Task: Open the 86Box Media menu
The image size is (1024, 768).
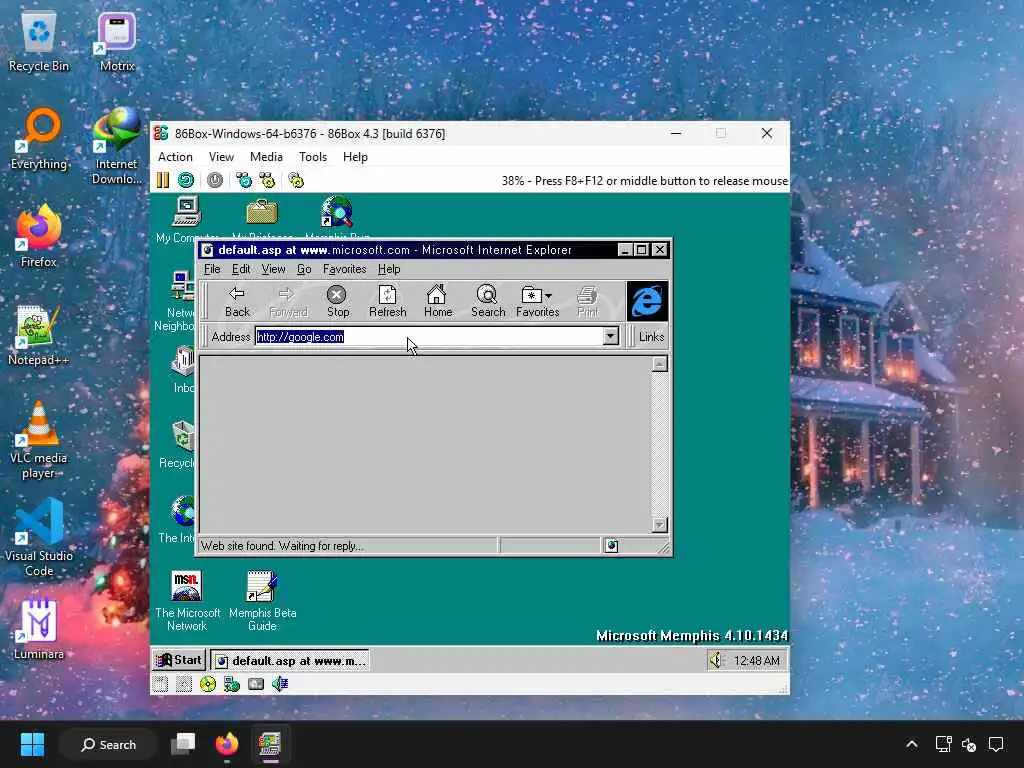Action: click(266, 157)
